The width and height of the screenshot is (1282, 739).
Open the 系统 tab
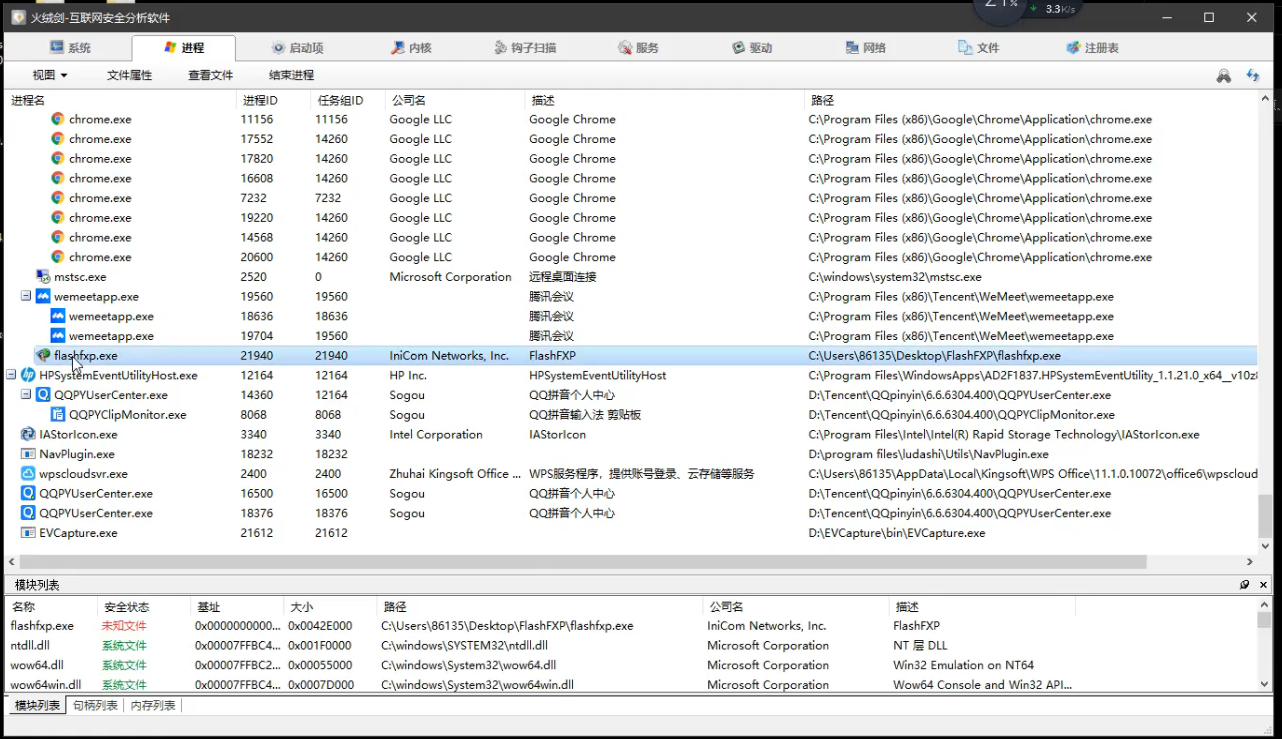click(70, 48)
